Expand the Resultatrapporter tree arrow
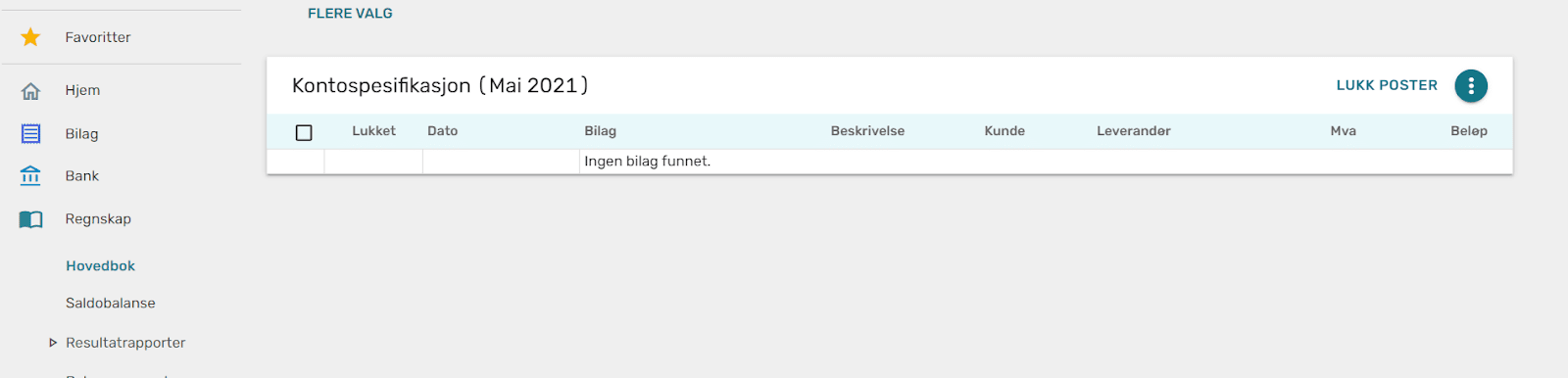1568x378 pixels. tap(53, 343)
